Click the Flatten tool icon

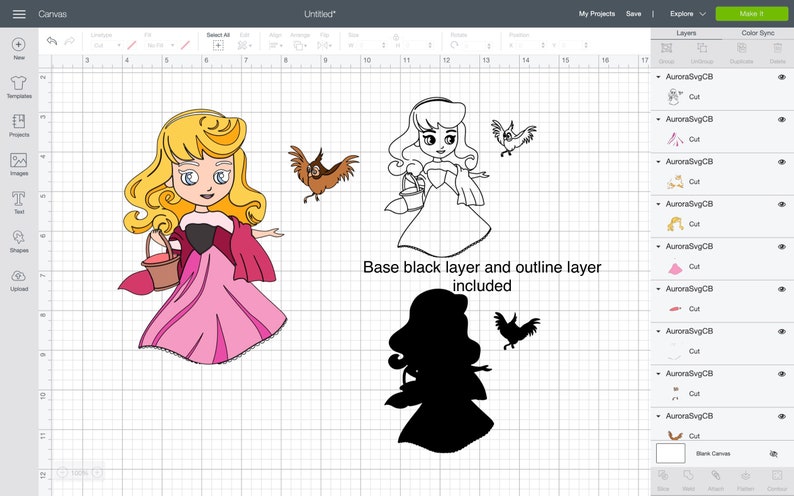(745, 475)
